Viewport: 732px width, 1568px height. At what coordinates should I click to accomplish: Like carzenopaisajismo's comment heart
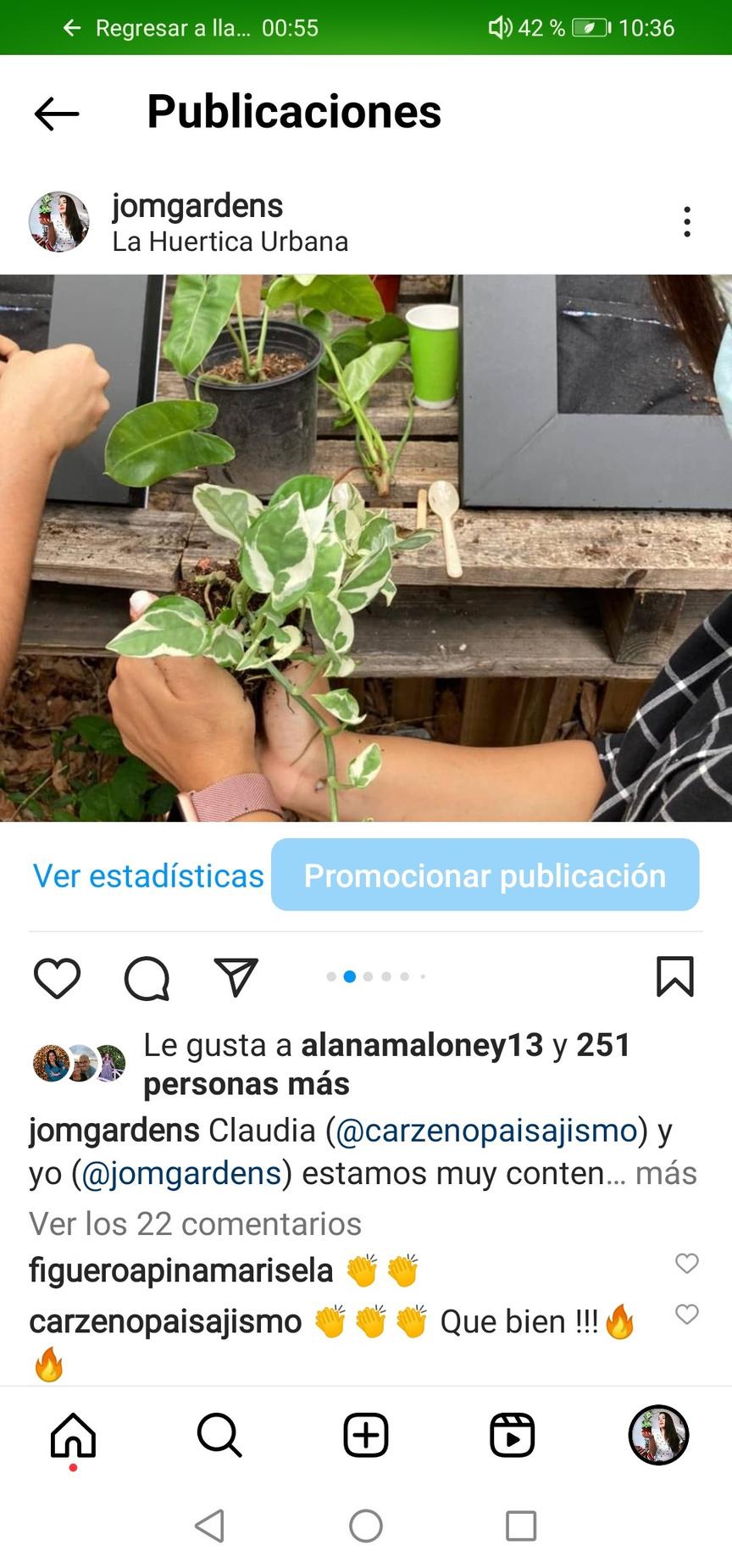[687, 1315]
